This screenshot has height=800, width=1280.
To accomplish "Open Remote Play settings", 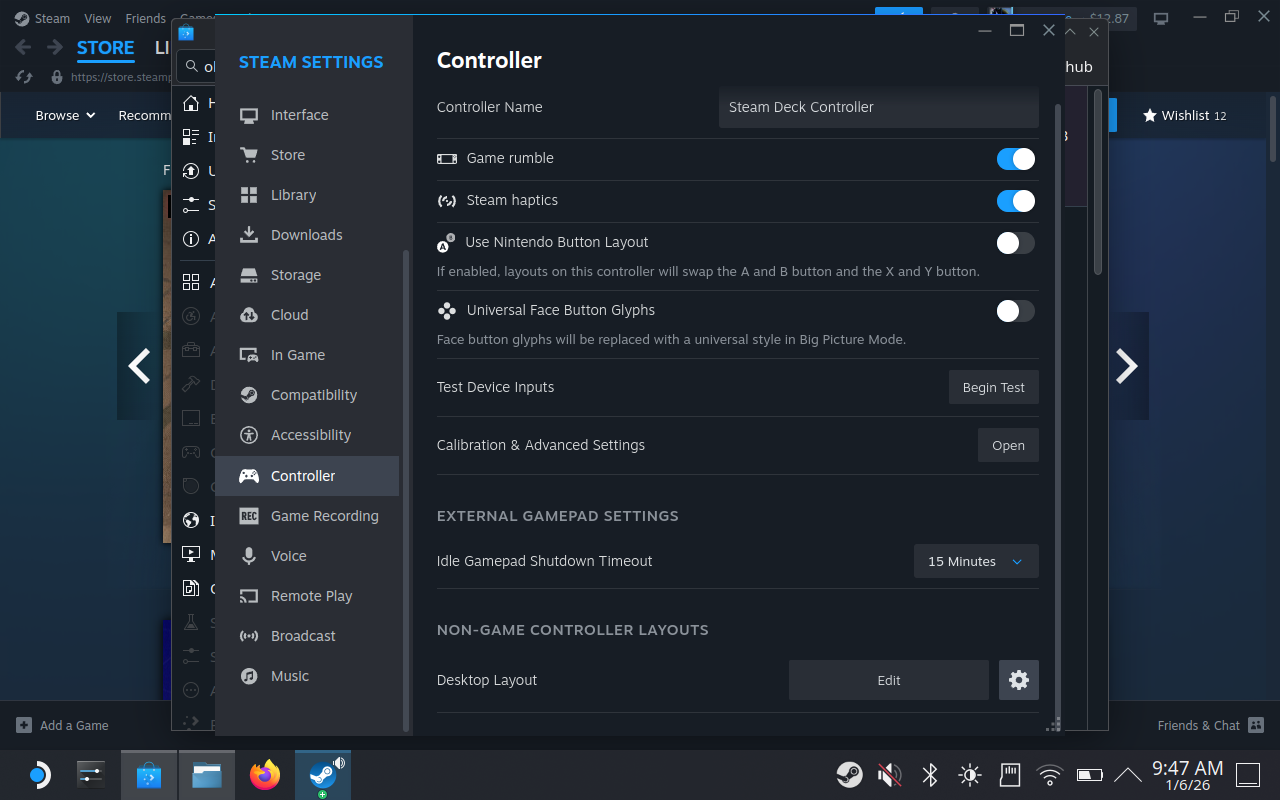I will point(312,595).
